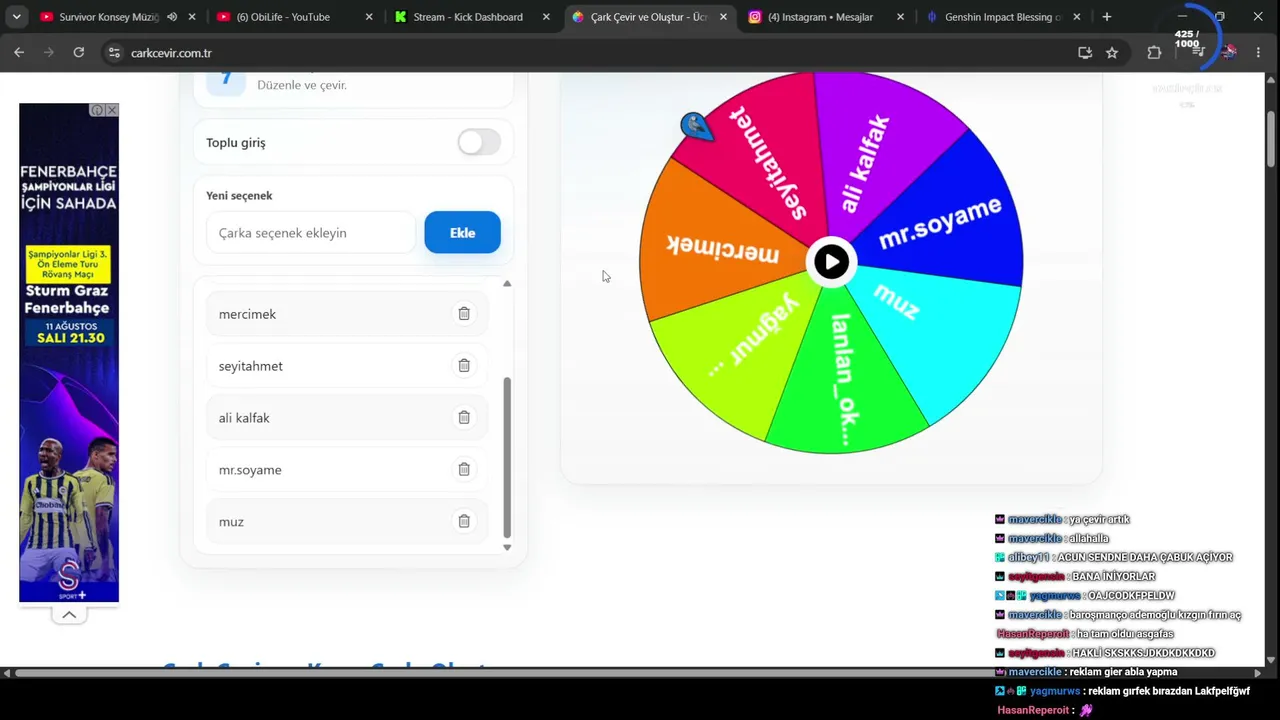Viewport: 1280px width, 720px height.
Task: Close the Çark Çevir tab
Action: coord(723,17)
